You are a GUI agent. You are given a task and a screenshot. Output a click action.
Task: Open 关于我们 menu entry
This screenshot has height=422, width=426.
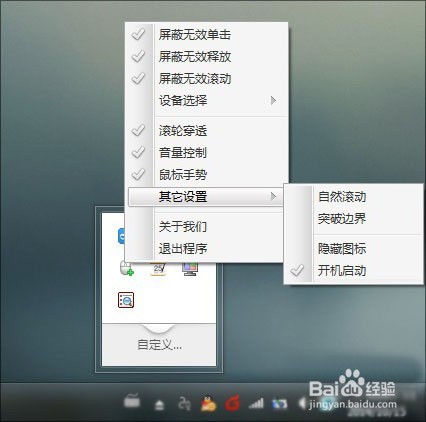pos(207,227)
